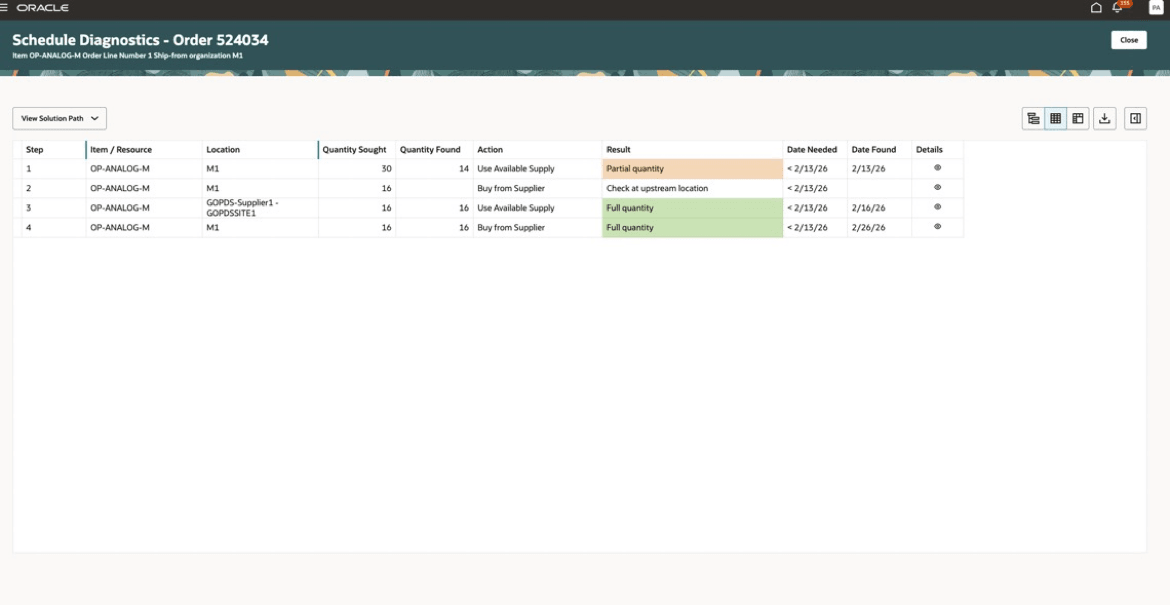Click the ORACLE logo in the header
1170x605 pixels.
[42, 8]
